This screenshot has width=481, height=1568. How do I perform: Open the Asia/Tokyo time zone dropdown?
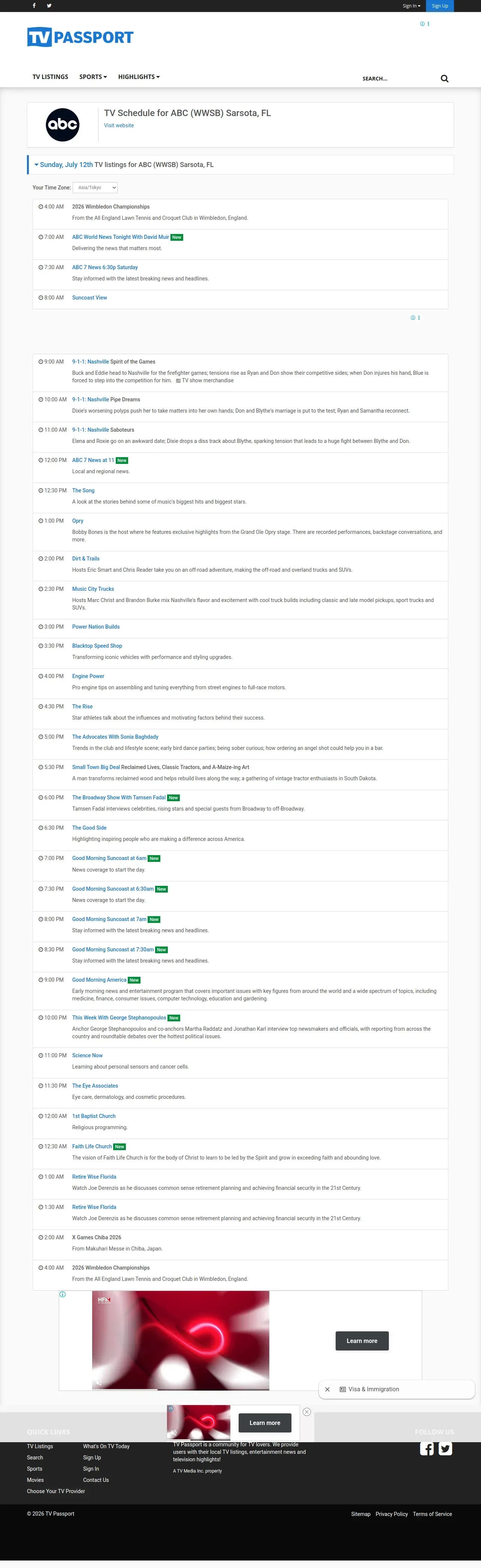[95, 188]
